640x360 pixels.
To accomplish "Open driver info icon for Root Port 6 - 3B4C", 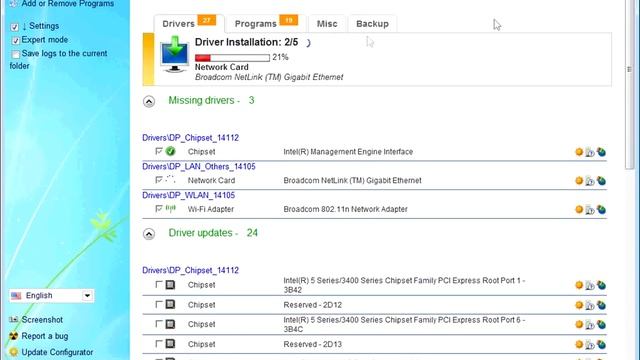I will click(x=590, y=325).
